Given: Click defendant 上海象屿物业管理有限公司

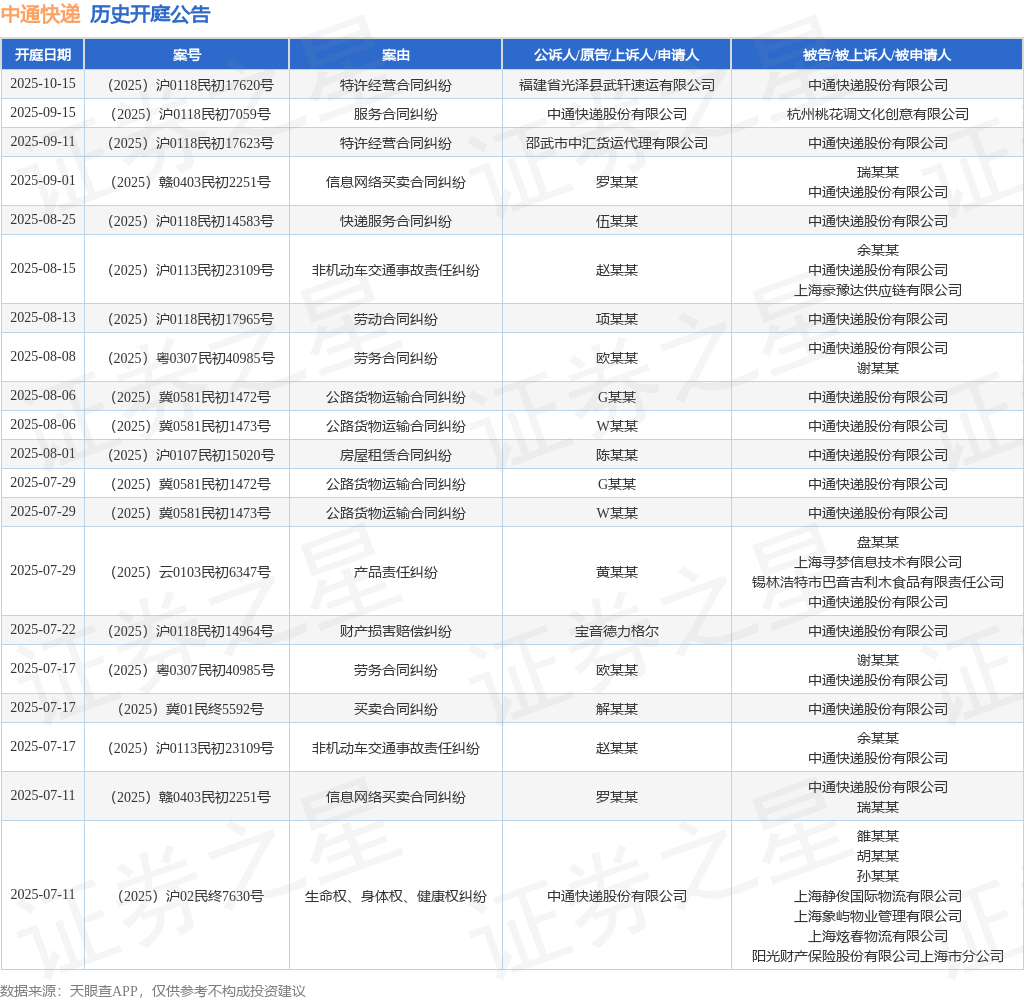Looking at the screenshot, I should point(878,916).
